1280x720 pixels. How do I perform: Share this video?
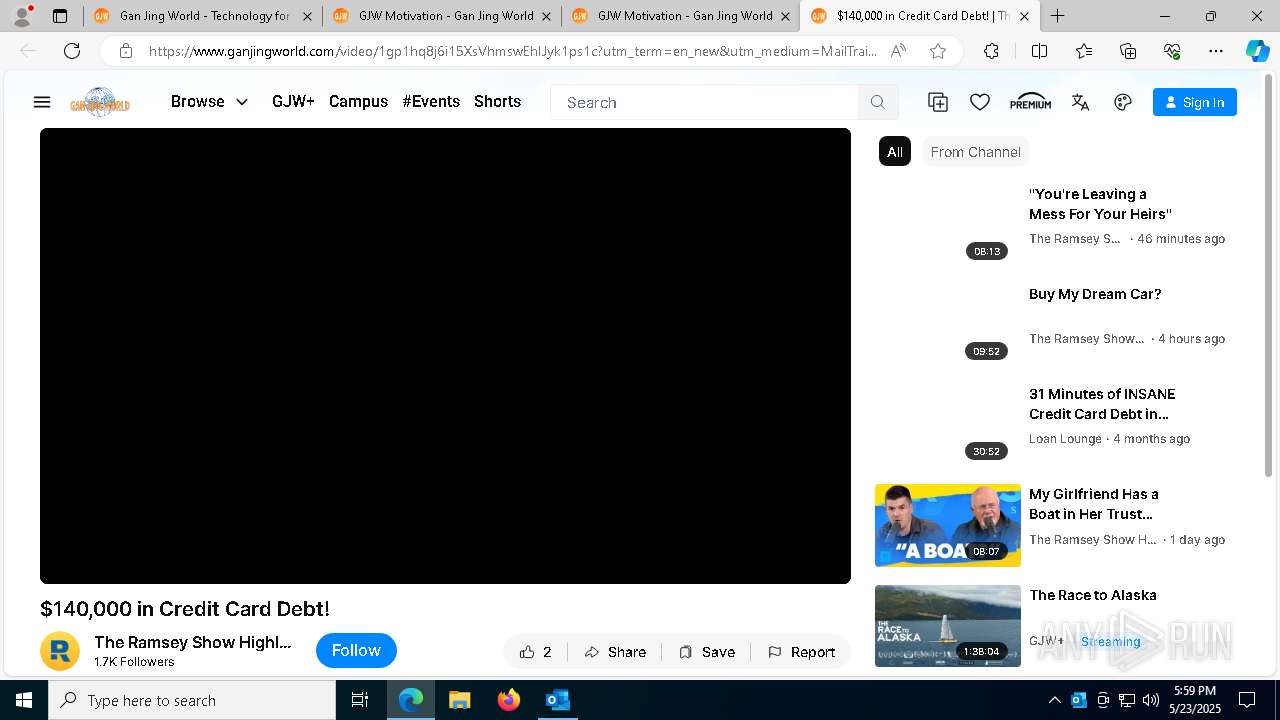coord(615,652)
